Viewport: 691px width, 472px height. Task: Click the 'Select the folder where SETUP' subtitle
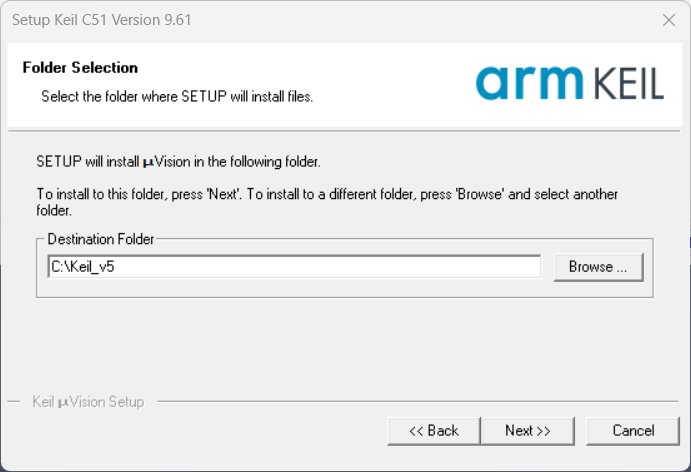[177, 97]
